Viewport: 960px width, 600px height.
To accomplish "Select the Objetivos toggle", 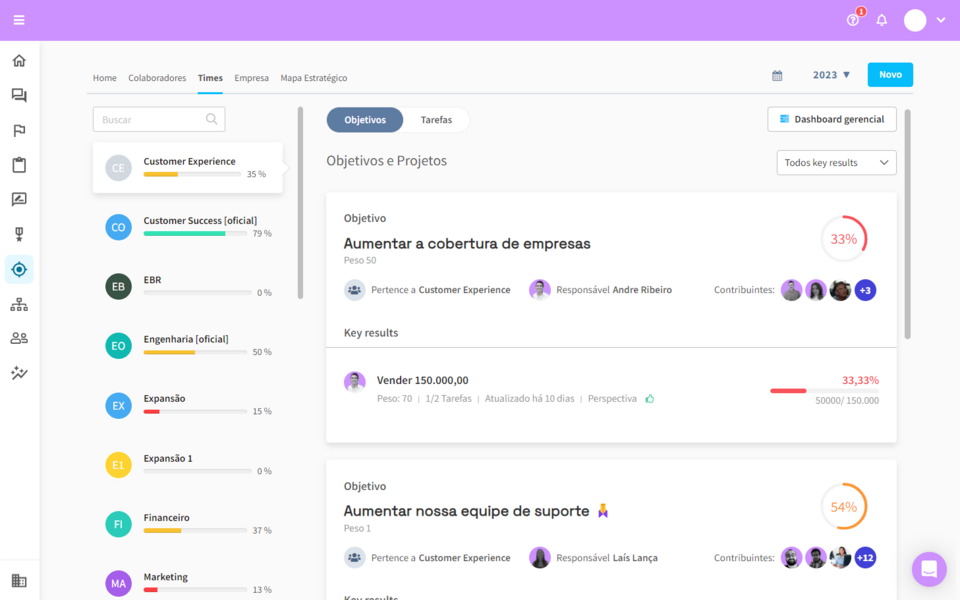I will [x=365, y=120].
